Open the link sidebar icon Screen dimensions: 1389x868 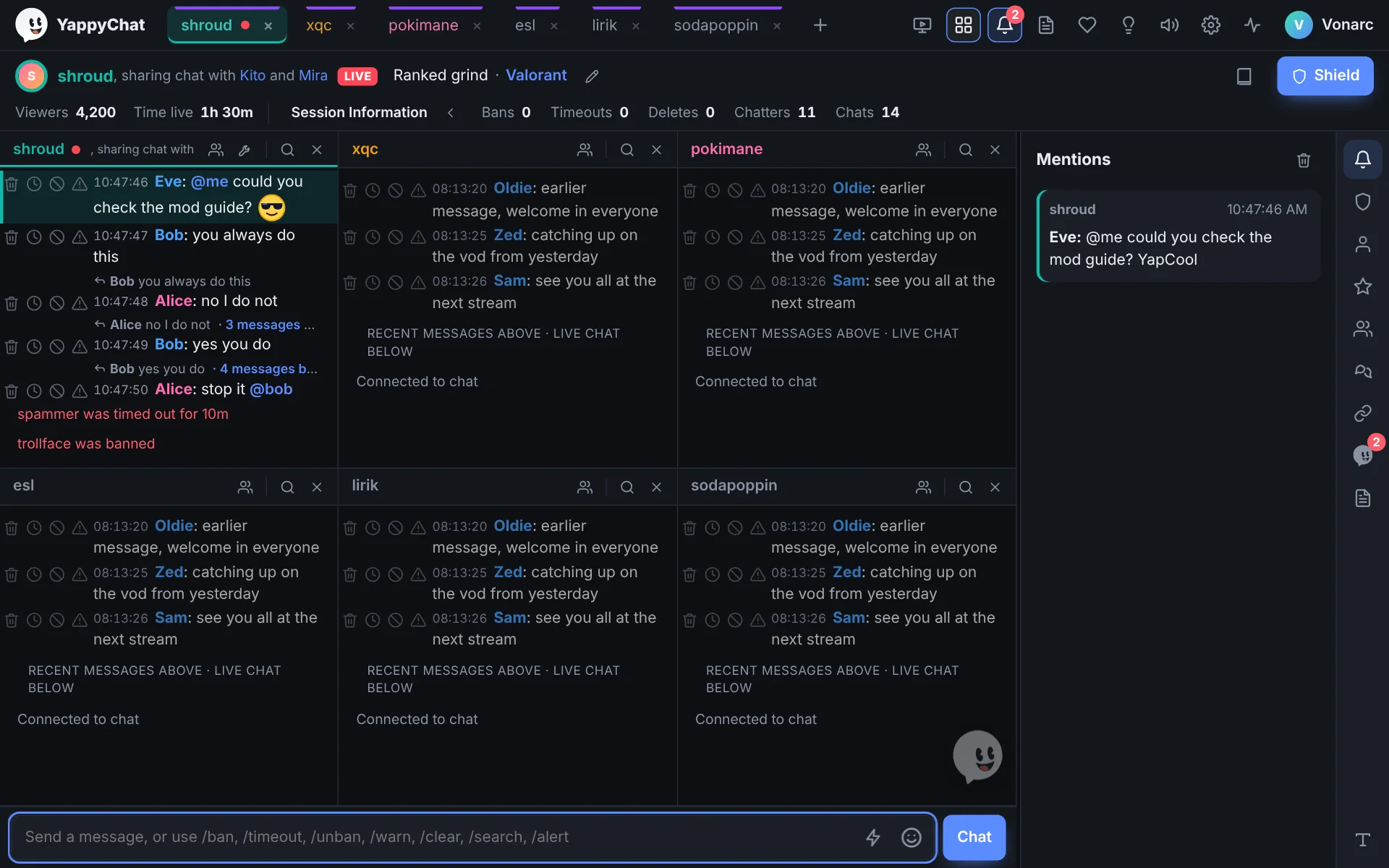(x=1363, y=413)
